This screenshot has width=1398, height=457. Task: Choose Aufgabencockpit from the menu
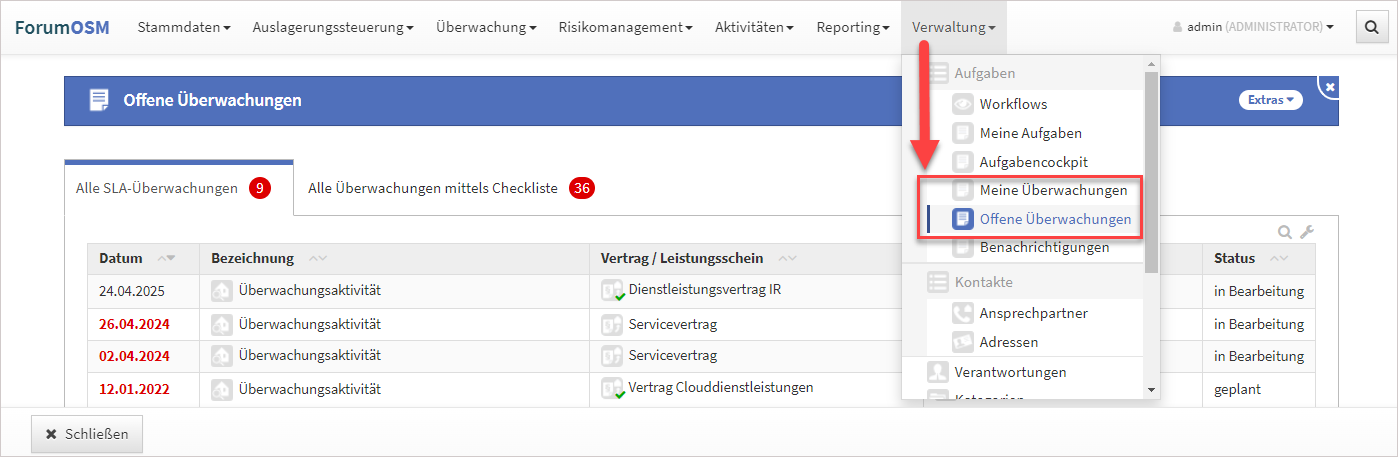pos(1033,161)
